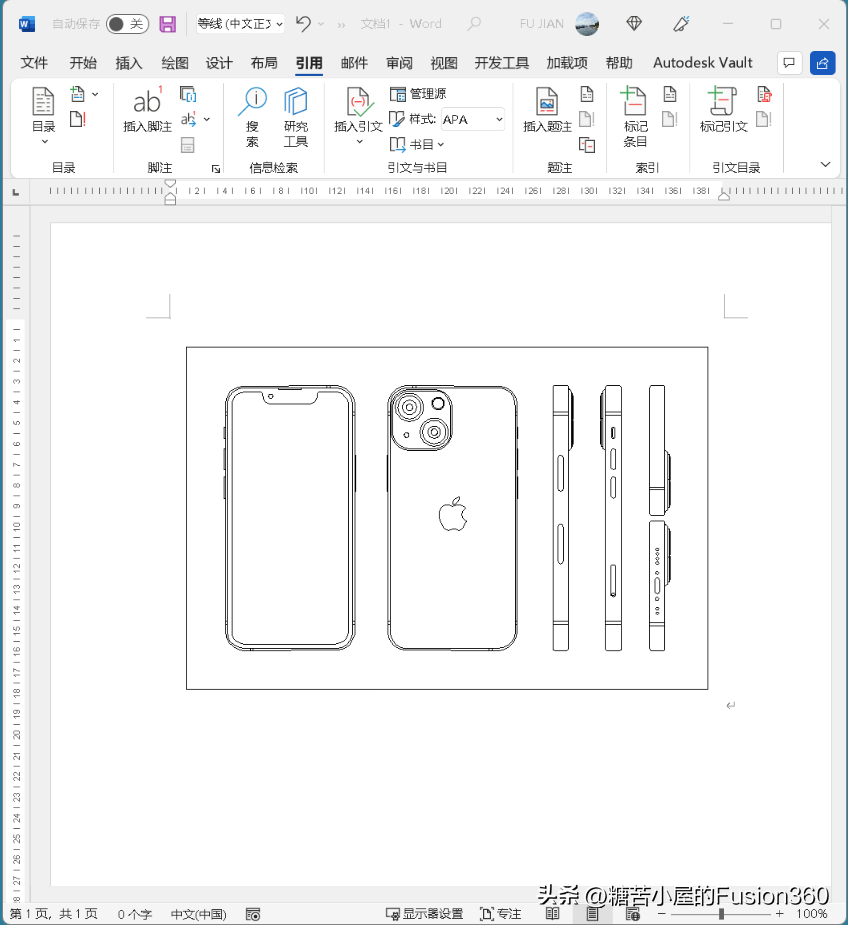848x925 pixels.
Task: Switch to the 加载项 Add-ins tab
Action: 567,63
